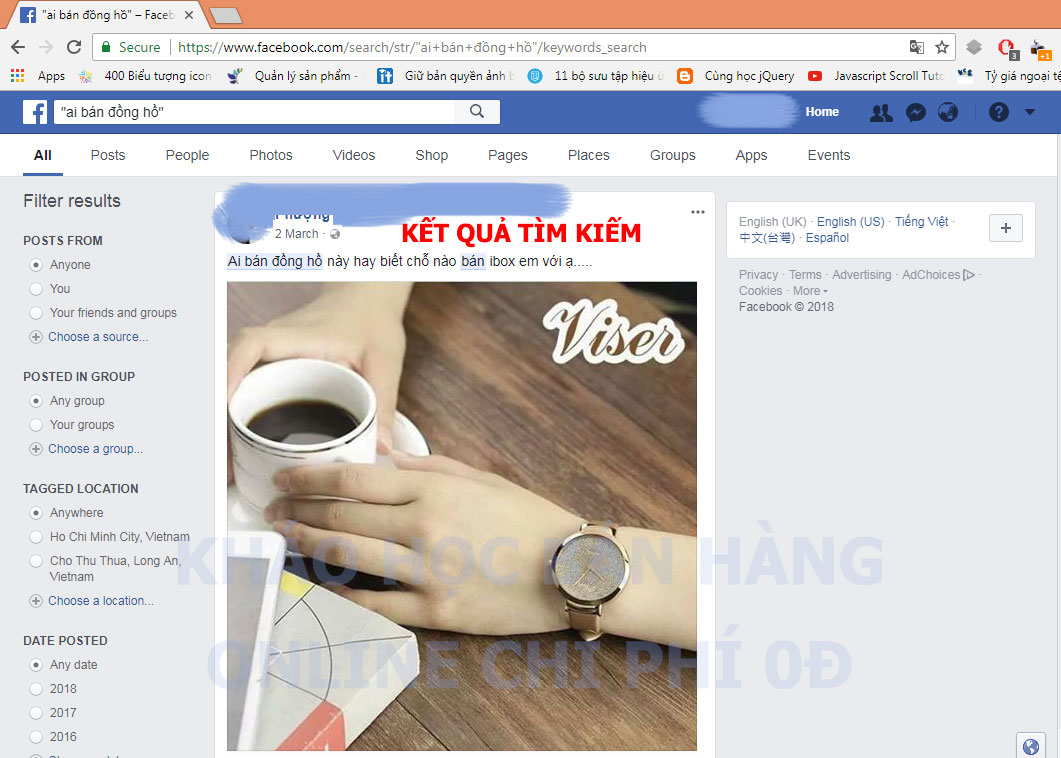Open the Messenger icon
Viewport: 1061px width, 758px height.
(916, 112)
